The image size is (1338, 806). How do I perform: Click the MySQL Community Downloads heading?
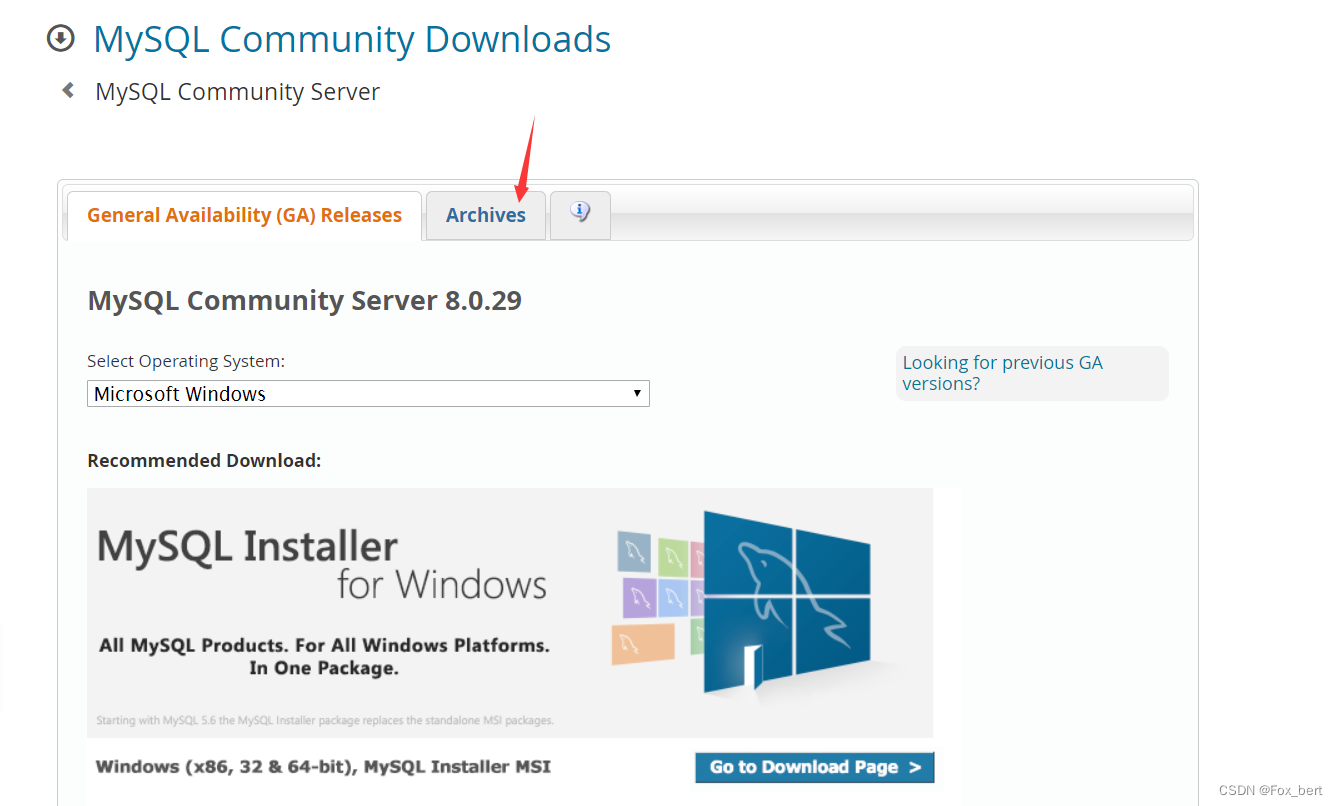352,39
